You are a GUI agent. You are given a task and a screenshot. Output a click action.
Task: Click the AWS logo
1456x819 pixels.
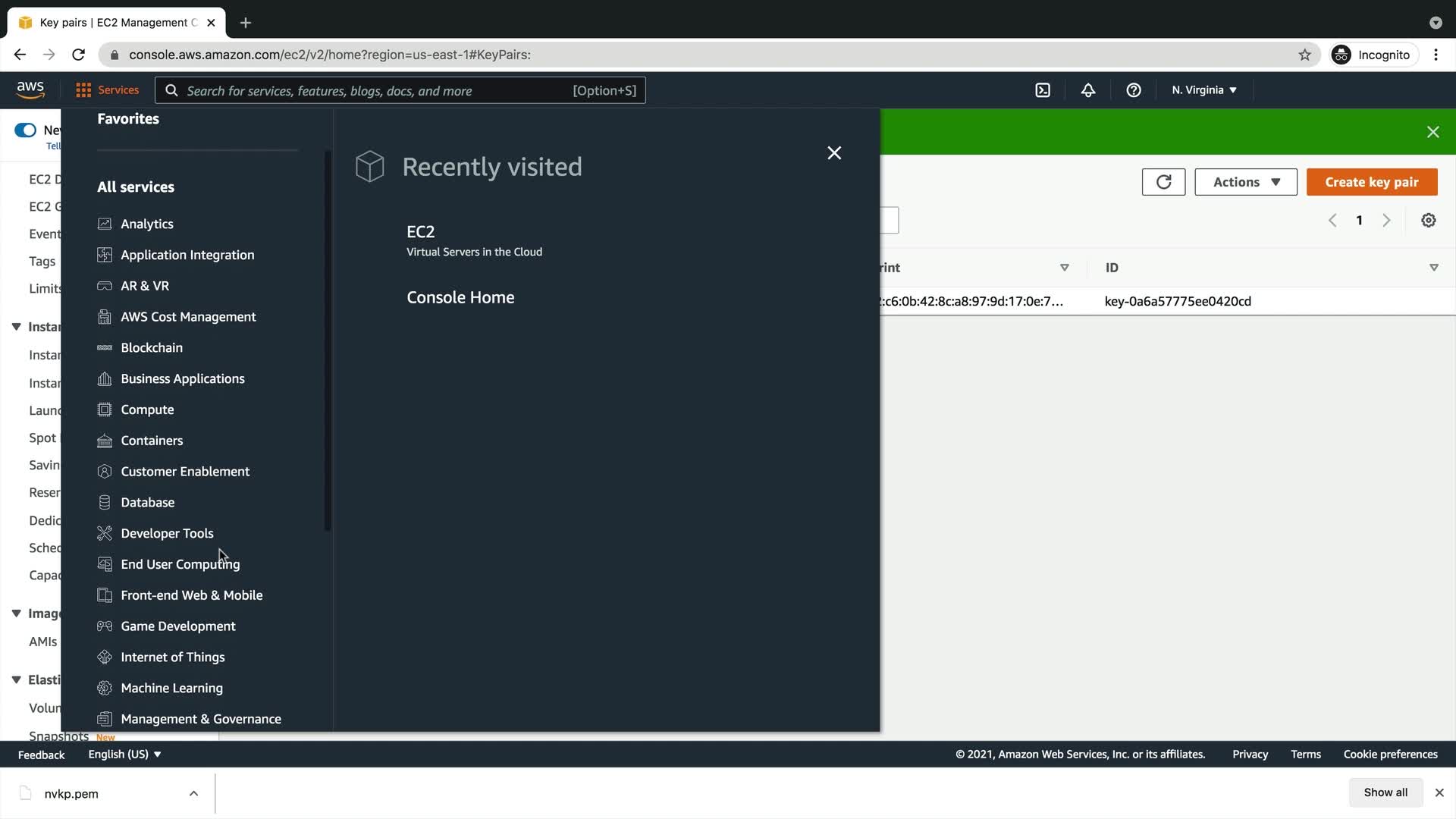(30, 89)
